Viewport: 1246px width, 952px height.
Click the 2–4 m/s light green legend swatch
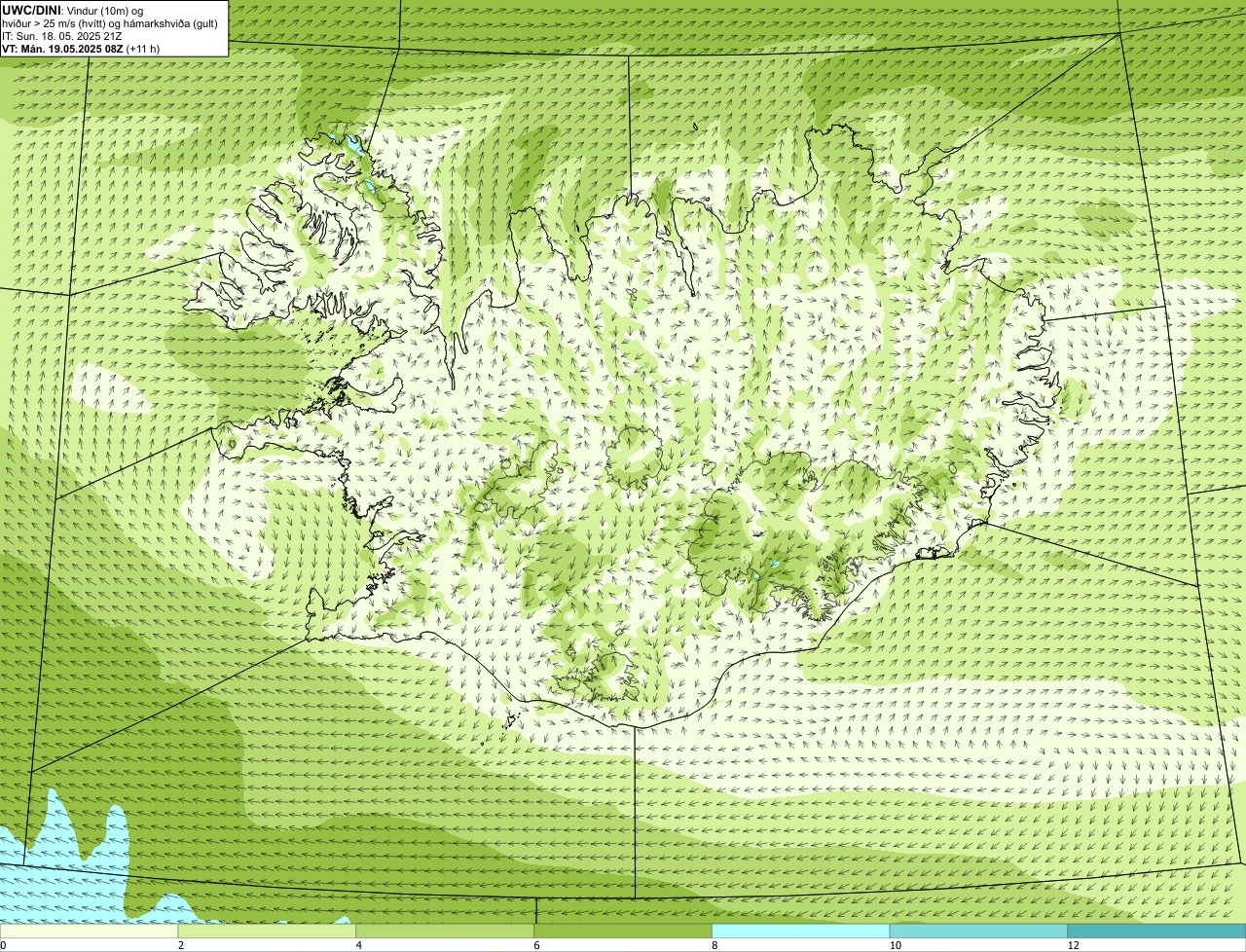pyautogui.click(x=268, y=932)
